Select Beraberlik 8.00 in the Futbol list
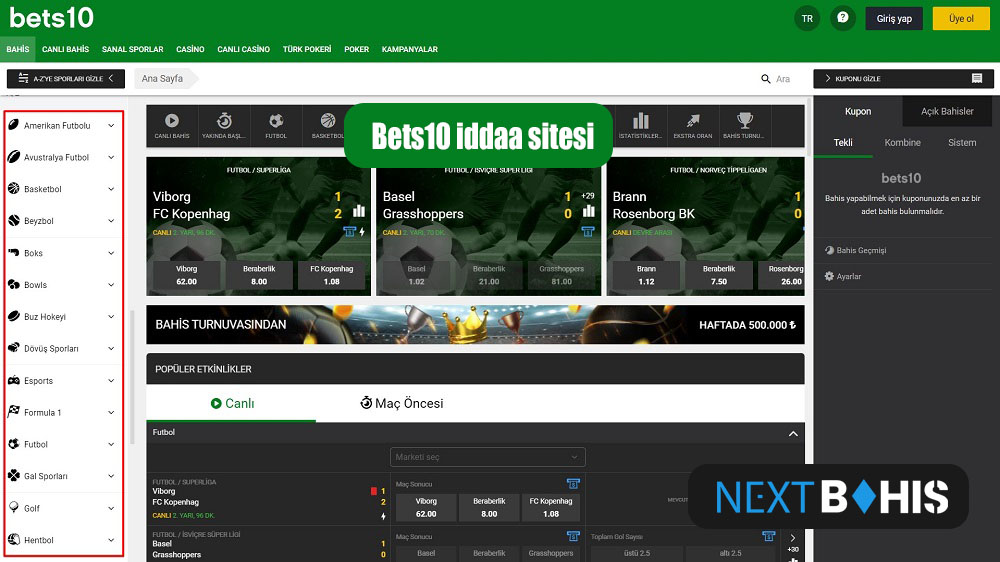1000x562 pixels. pos(489,507)
